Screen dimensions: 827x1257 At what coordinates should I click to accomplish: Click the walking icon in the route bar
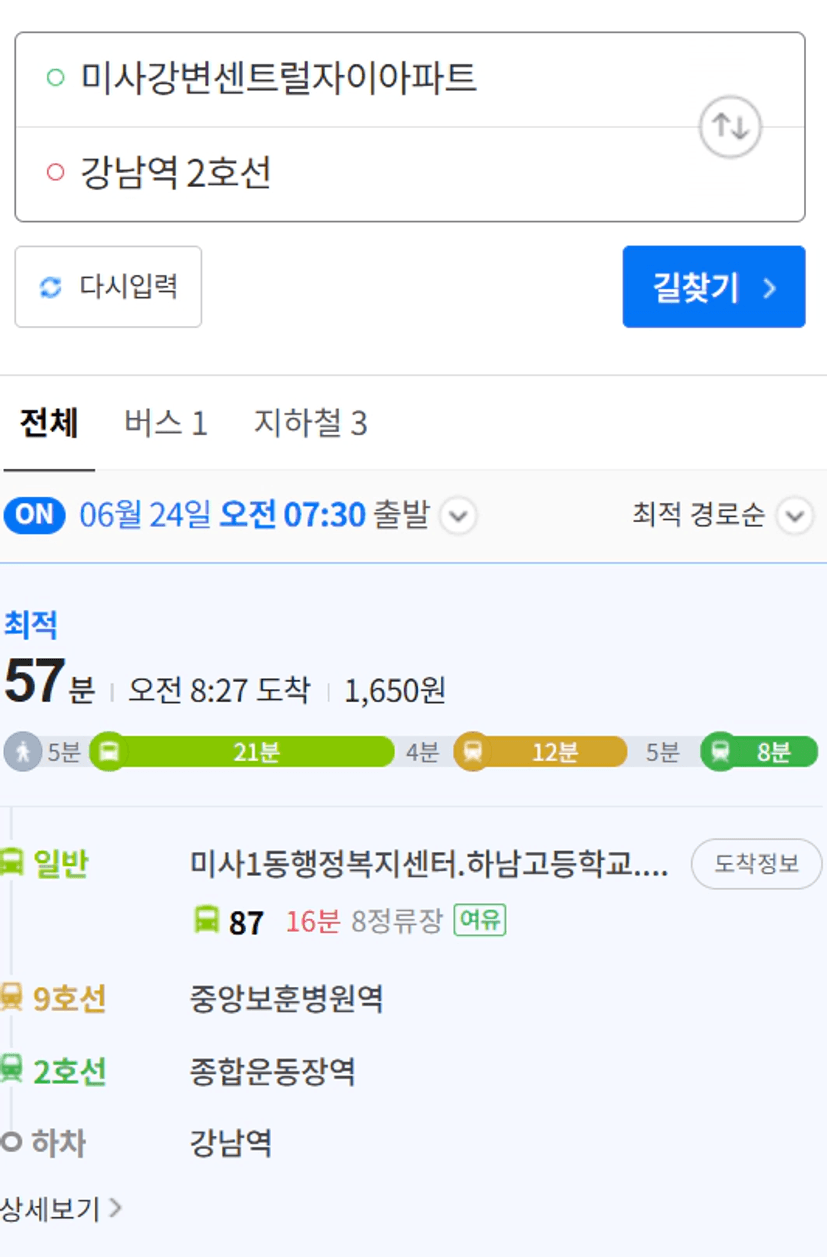[23, 752]
